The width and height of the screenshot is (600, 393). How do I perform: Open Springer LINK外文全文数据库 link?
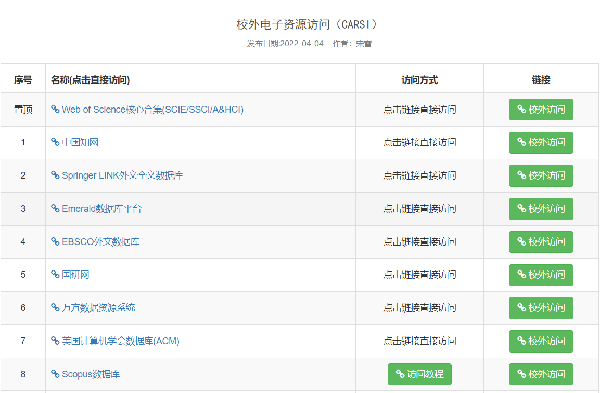click(117, 175)
